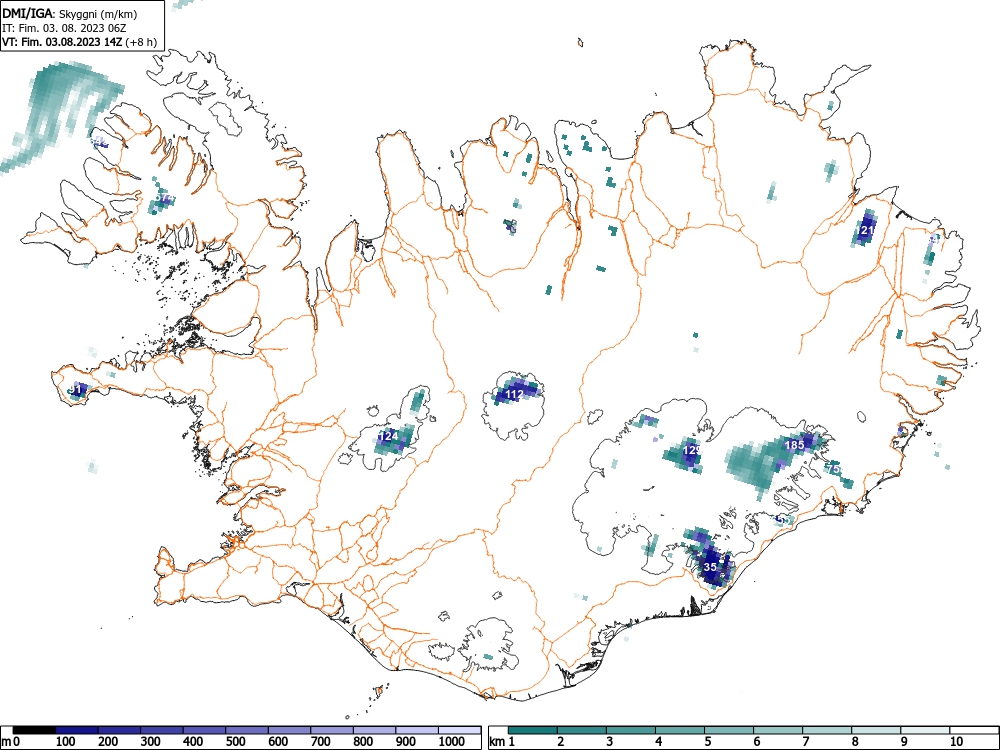
Task: Click the 'm' unit label on the legend
Action: coord(5,742)
